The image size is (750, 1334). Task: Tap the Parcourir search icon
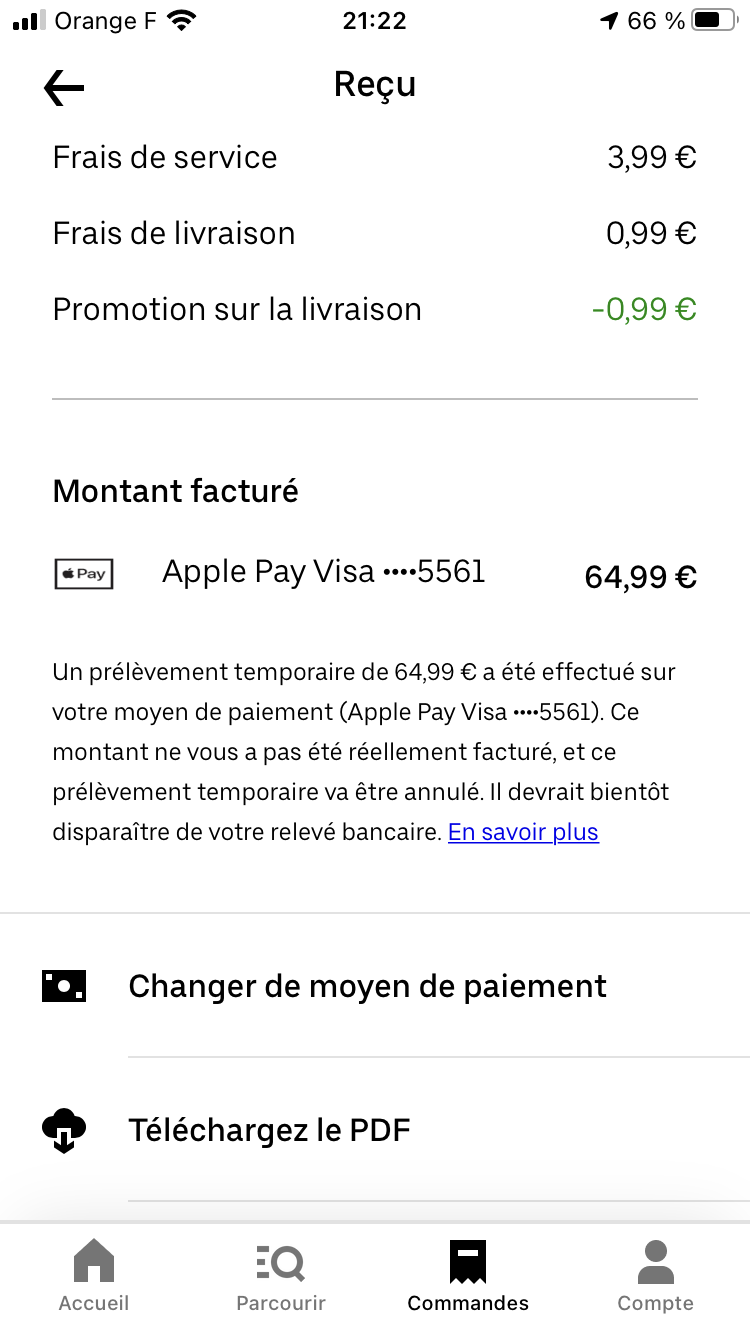pyautogui.click(x=281, y=1262)
